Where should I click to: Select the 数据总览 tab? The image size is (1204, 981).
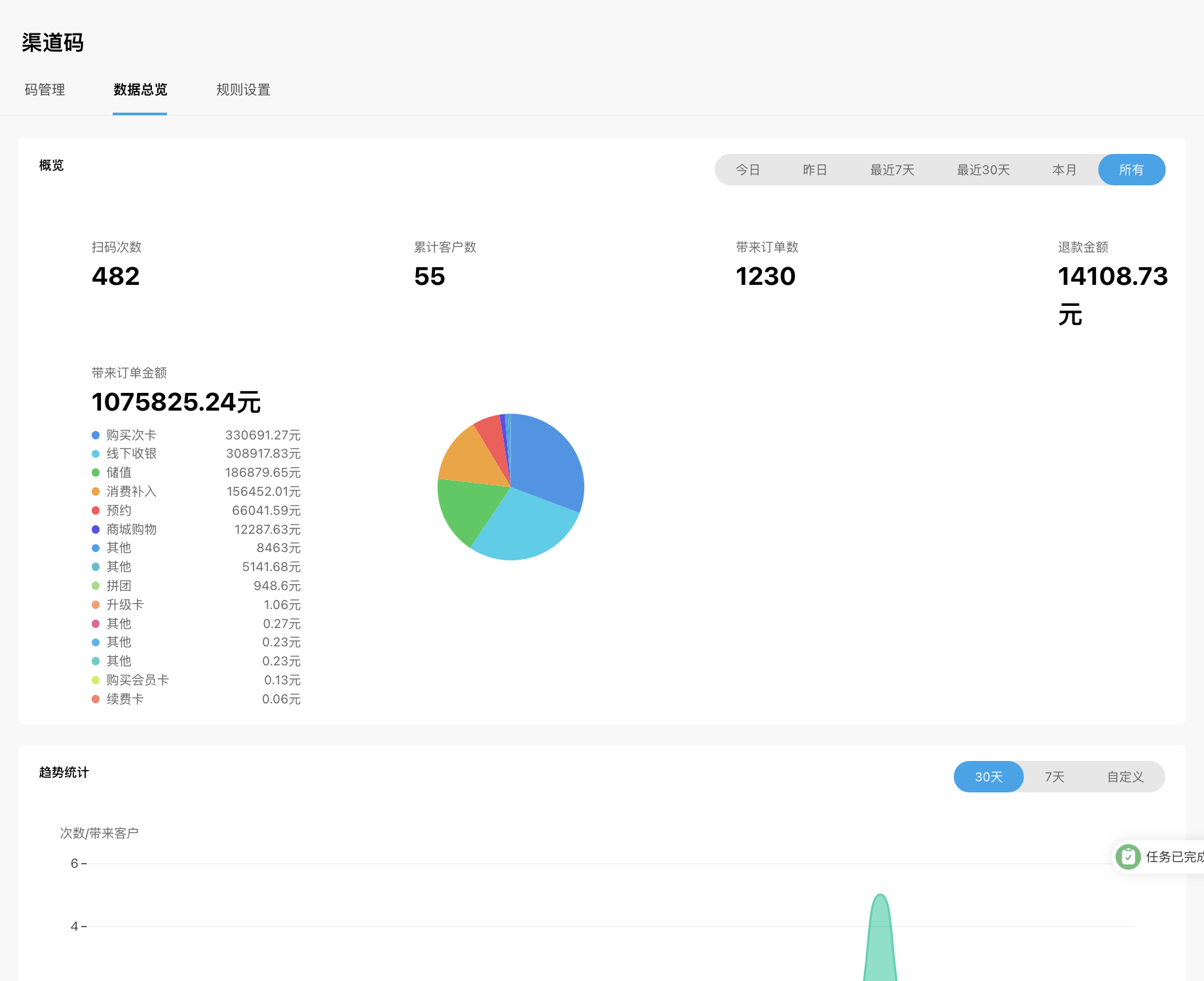click(140, 90)
